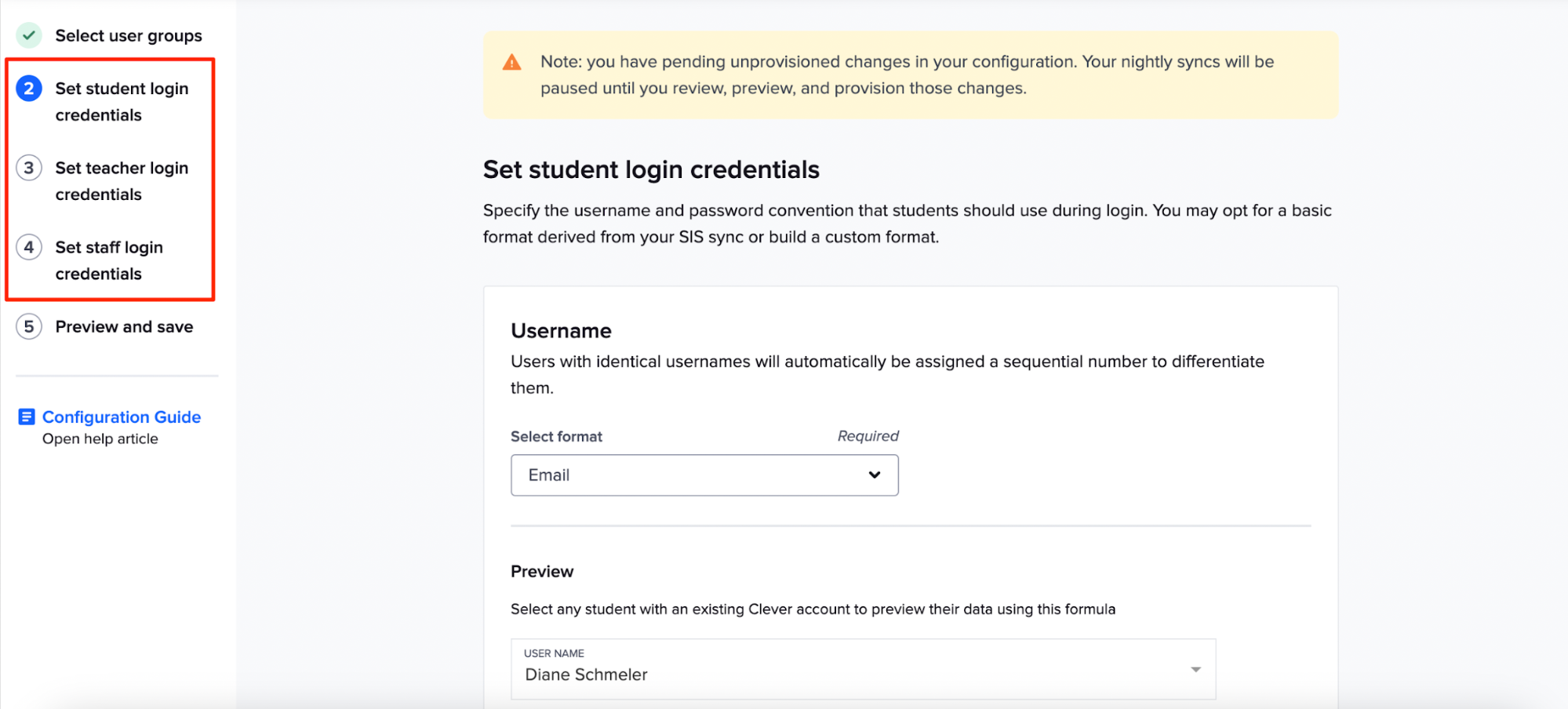Navigate to Set teacher login credentials step
The image size is (1568, 709).
tap(122, 180)
